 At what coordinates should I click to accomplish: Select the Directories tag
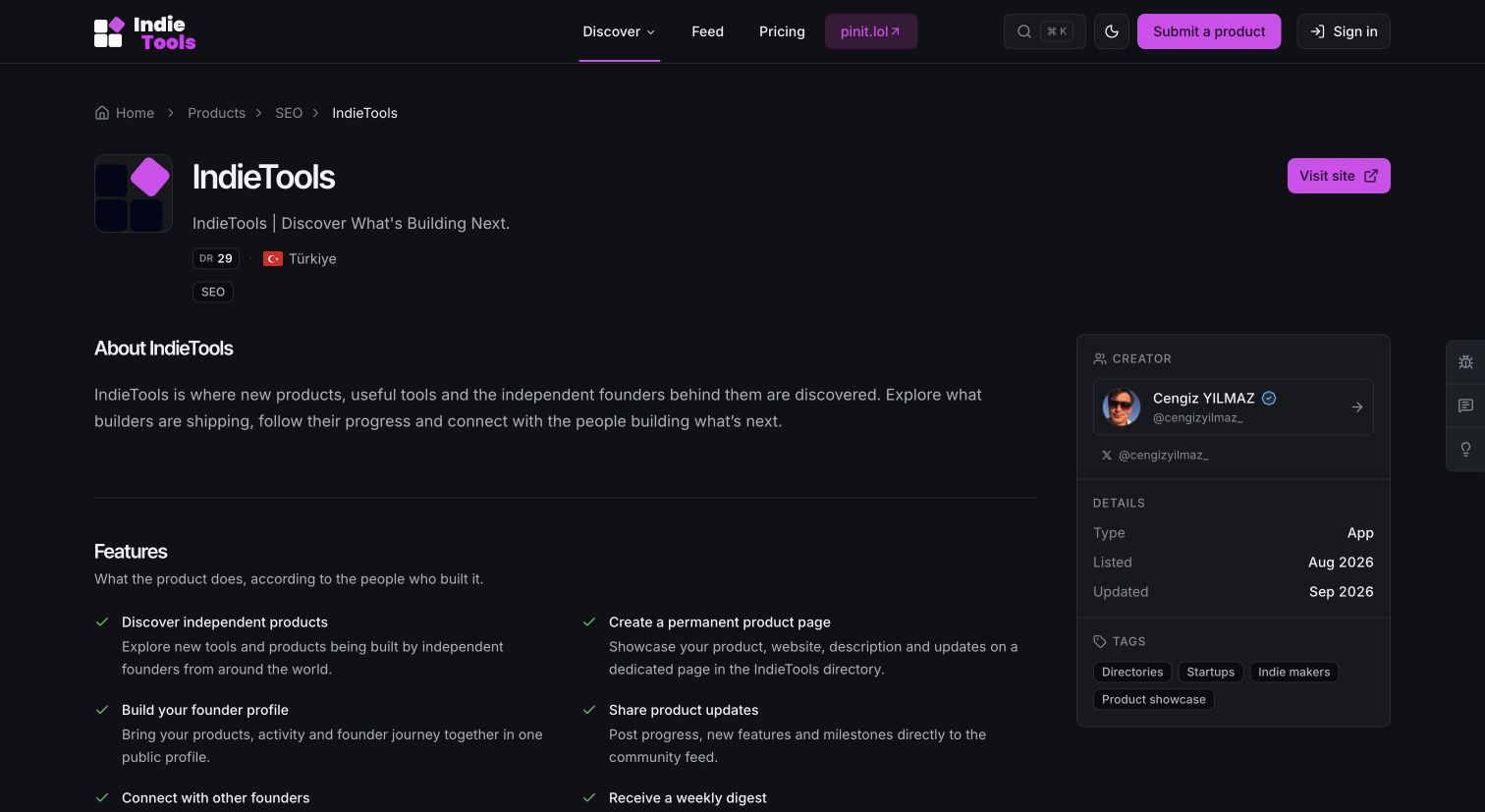point(1132,672)
